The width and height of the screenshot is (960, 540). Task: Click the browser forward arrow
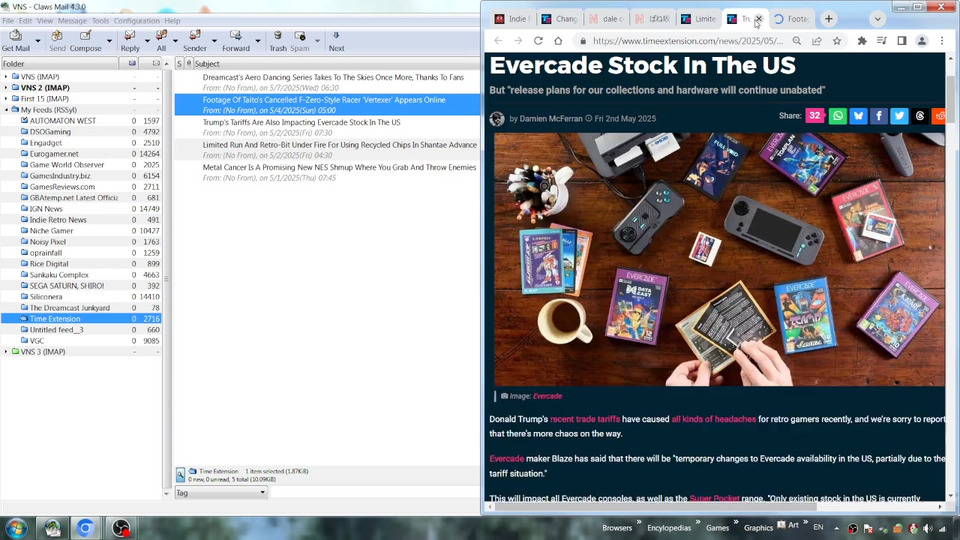(518, 40)
